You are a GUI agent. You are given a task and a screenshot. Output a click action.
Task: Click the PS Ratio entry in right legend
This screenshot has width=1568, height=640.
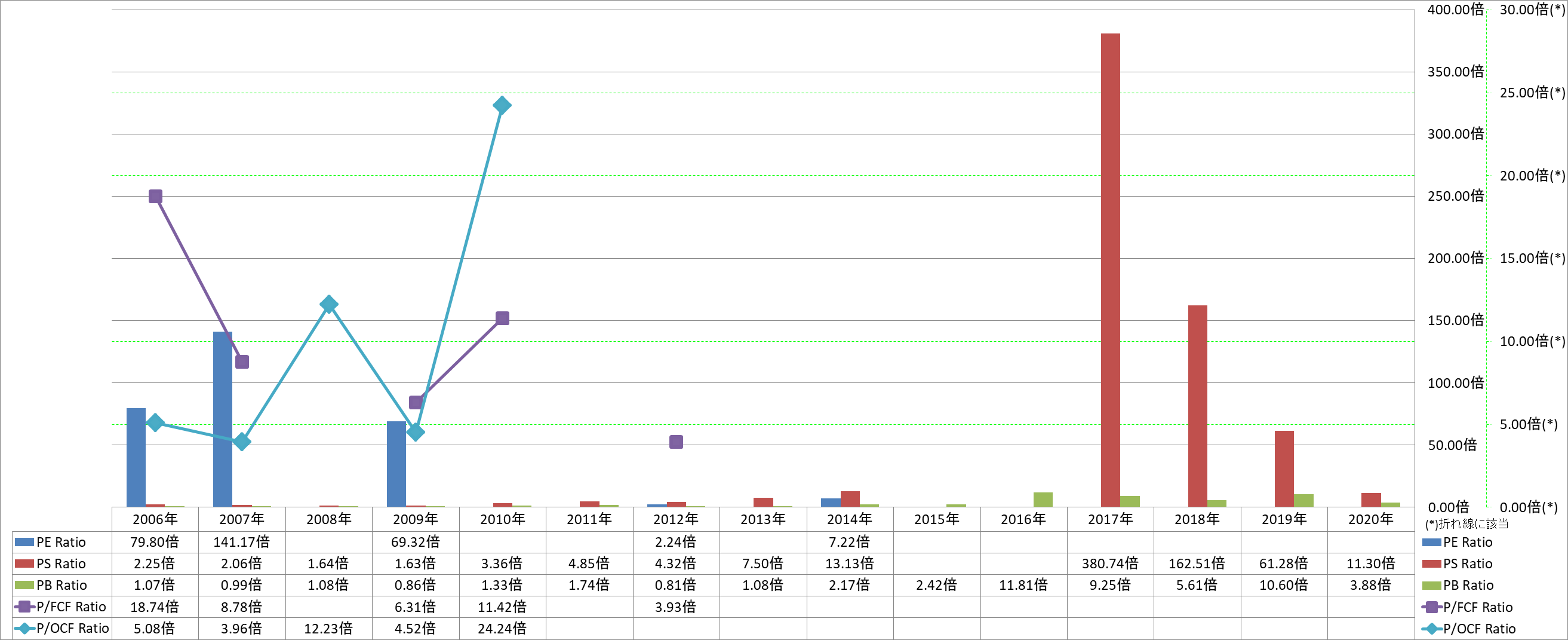1457,564
